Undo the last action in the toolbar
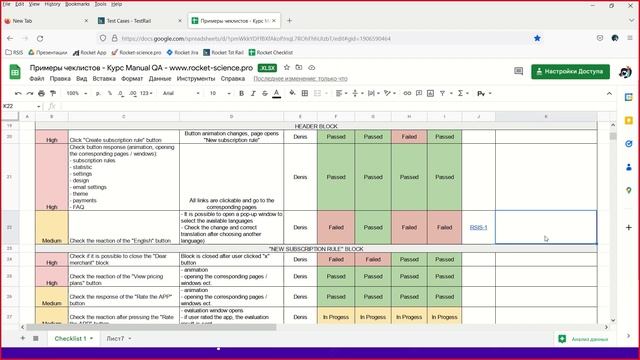 tap(18, 93)
